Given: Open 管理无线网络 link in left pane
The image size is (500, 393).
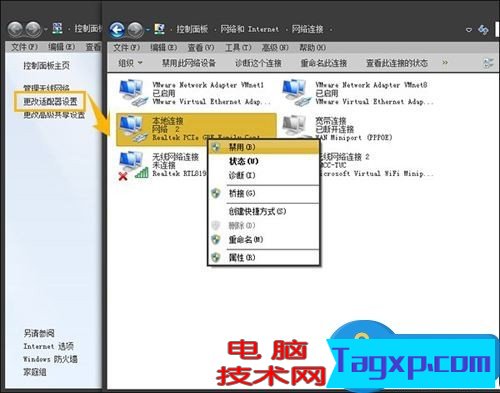Looking at the screenshot, I should 46,88.
